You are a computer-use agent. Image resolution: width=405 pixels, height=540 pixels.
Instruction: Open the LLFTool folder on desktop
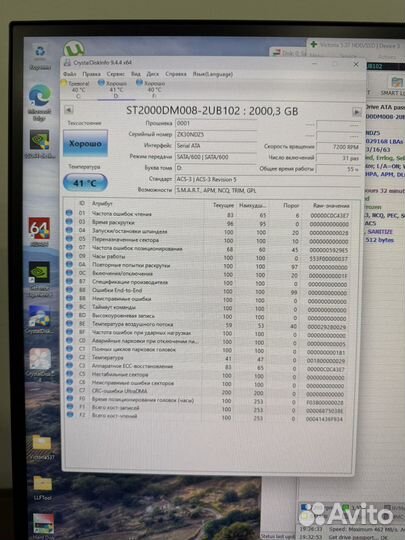pos(43,484)
